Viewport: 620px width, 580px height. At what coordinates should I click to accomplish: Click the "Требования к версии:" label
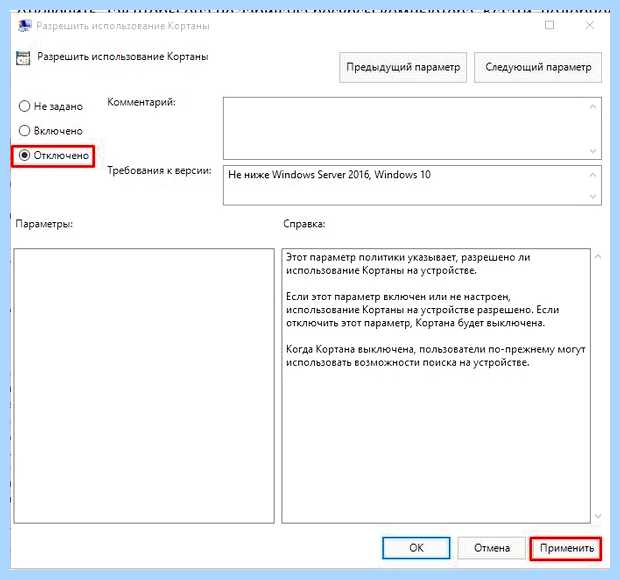point(159,170)
